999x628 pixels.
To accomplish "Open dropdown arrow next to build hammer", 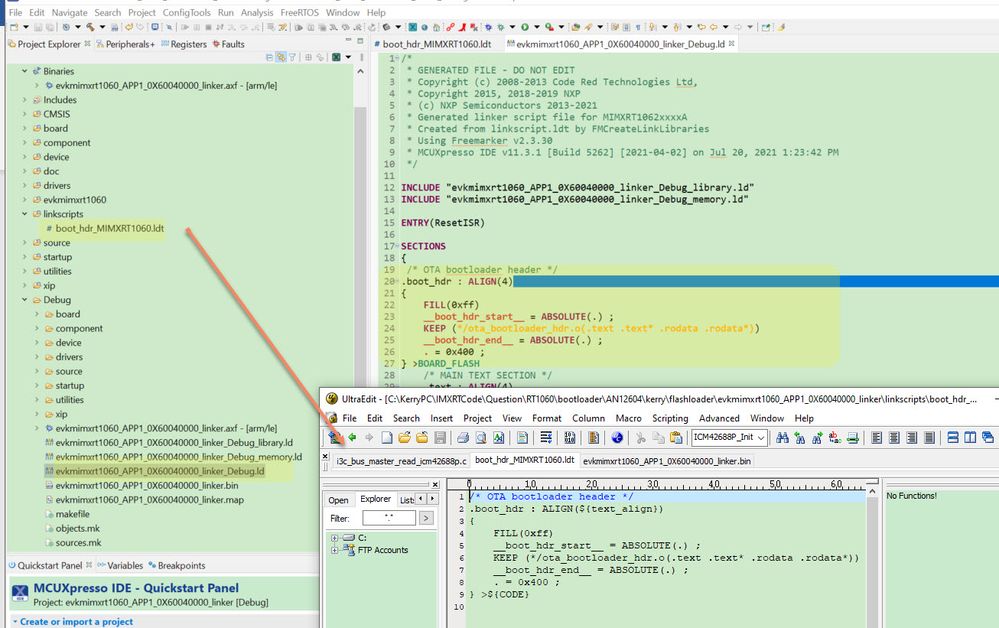I will pos(102,27).
